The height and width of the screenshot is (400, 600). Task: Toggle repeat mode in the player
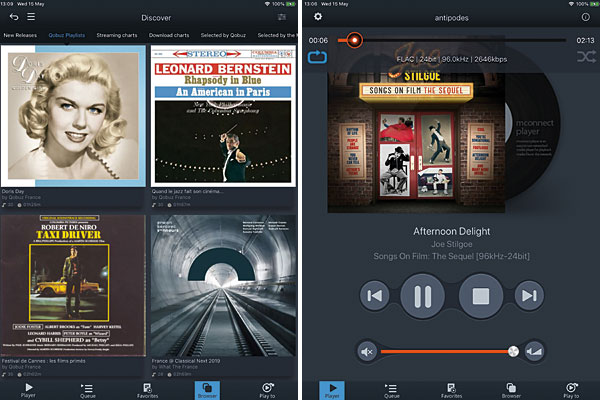point(317,57)
